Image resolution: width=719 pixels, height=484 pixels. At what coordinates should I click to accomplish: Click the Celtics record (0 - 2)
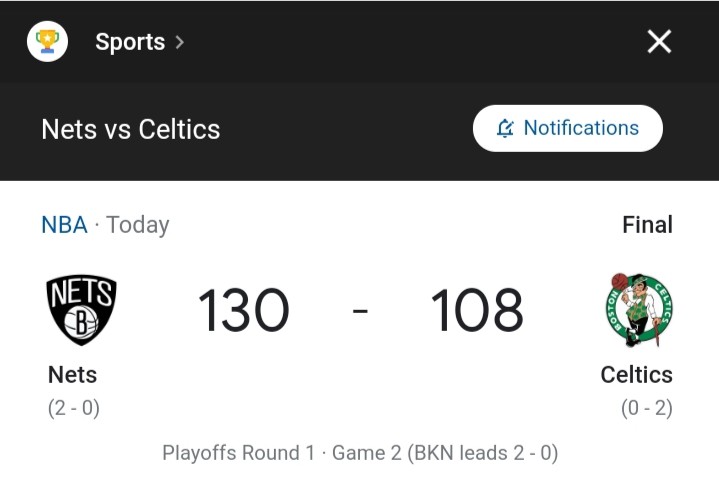(647, 408)
